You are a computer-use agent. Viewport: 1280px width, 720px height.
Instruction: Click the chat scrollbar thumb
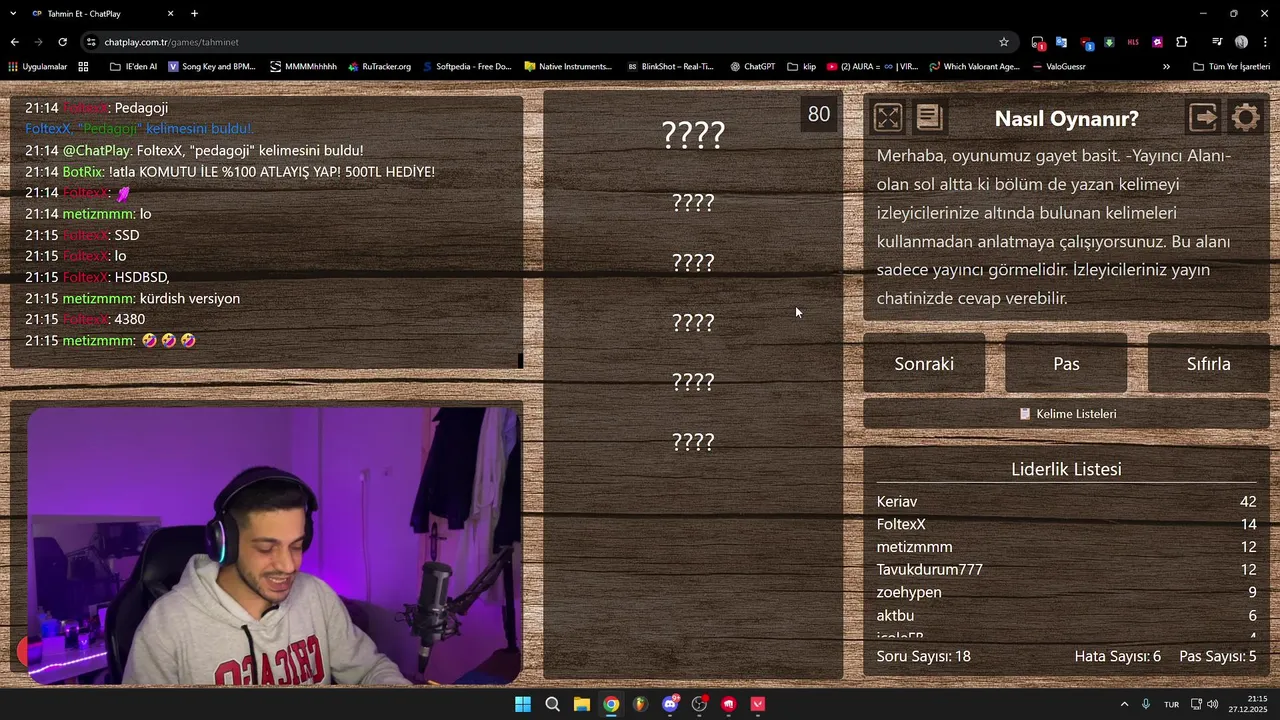(x=520, y=360)
